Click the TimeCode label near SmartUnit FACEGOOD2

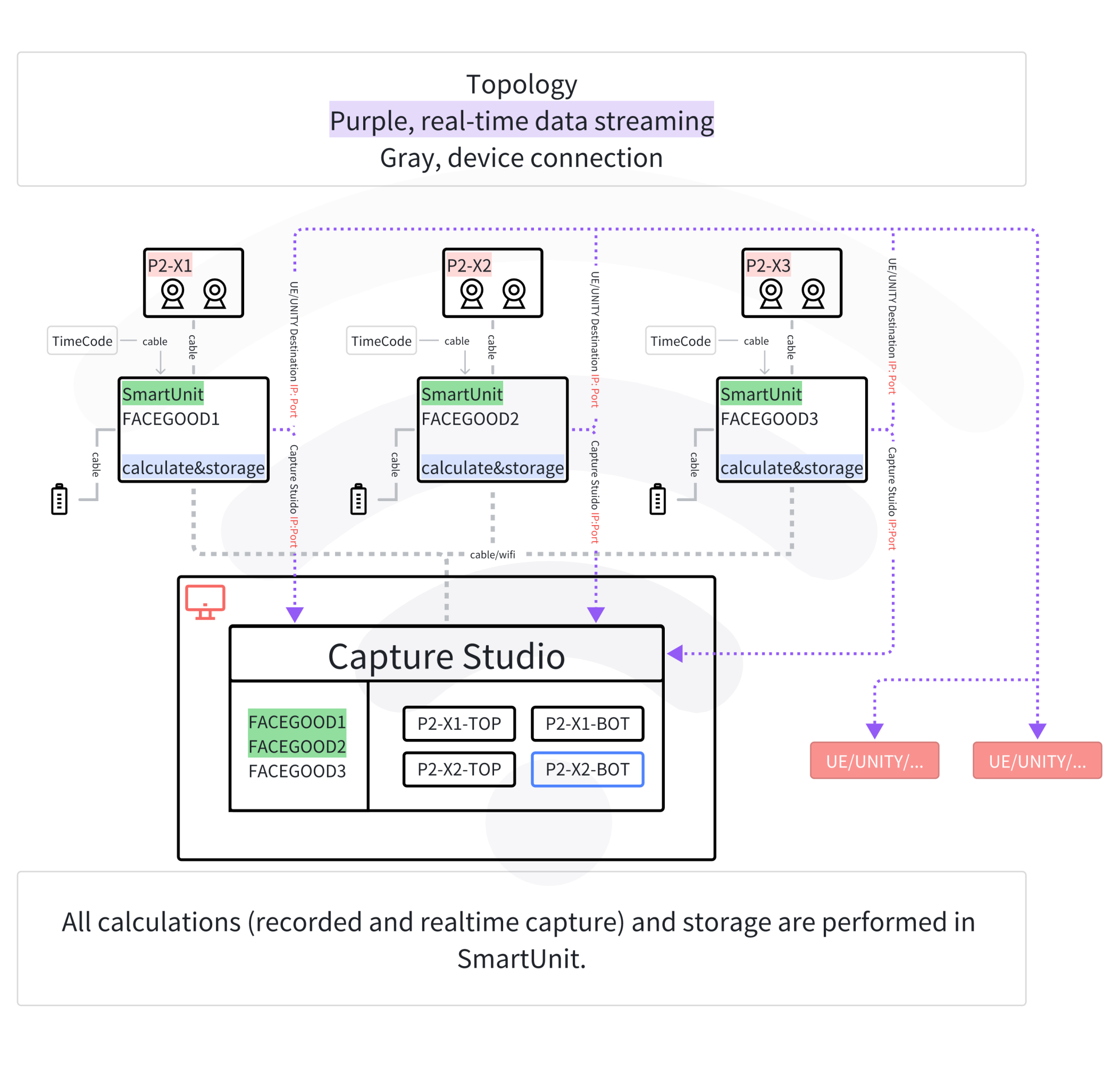click(381, 340)
